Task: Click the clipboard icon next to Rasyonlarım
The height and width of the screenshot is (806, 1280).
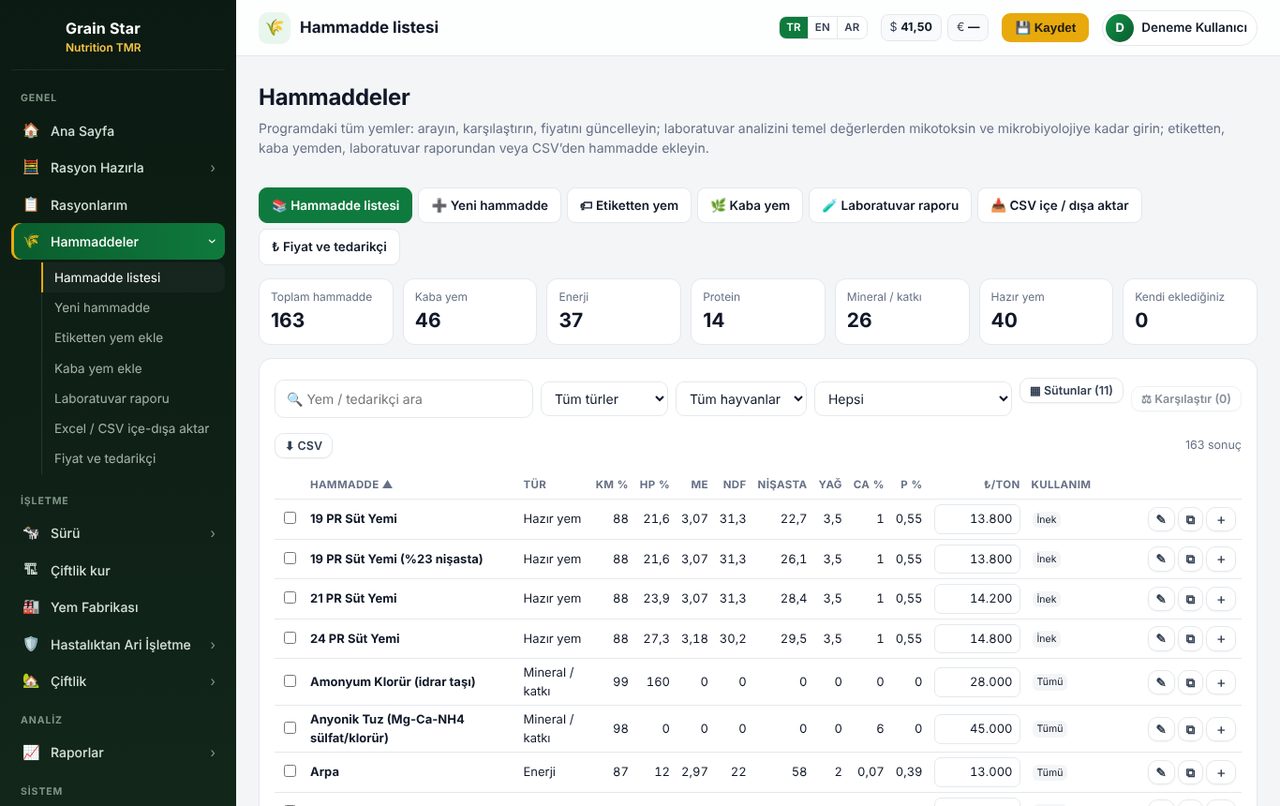Action: coord(31,205)
